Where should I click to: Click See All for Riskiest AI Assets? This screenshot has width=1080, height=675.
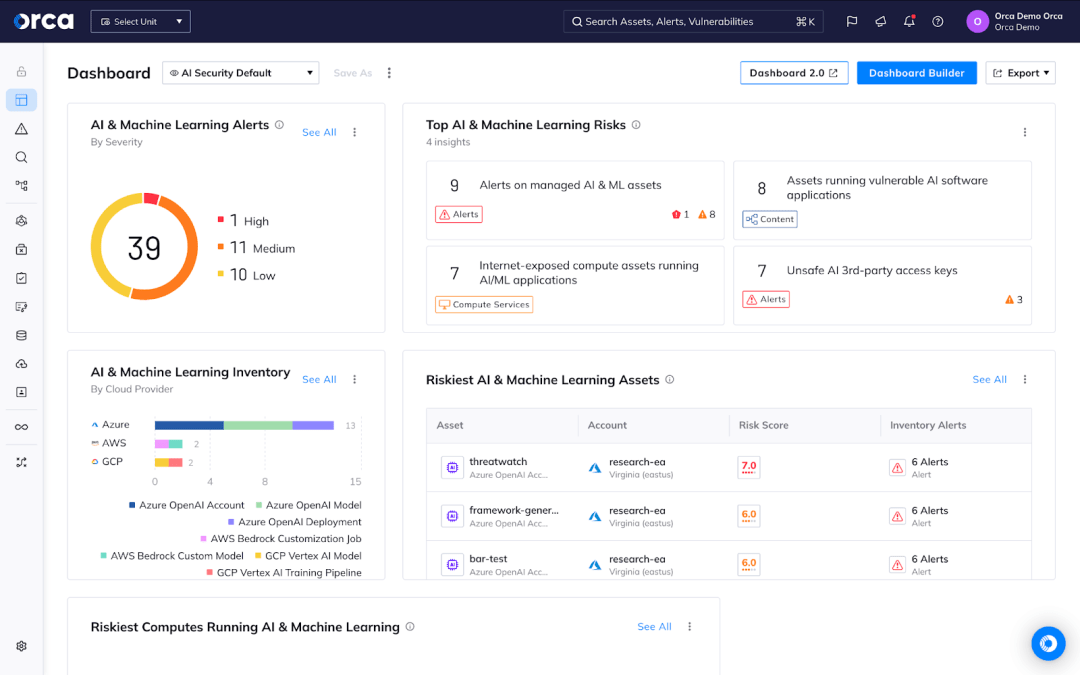[x=989, y=380]
